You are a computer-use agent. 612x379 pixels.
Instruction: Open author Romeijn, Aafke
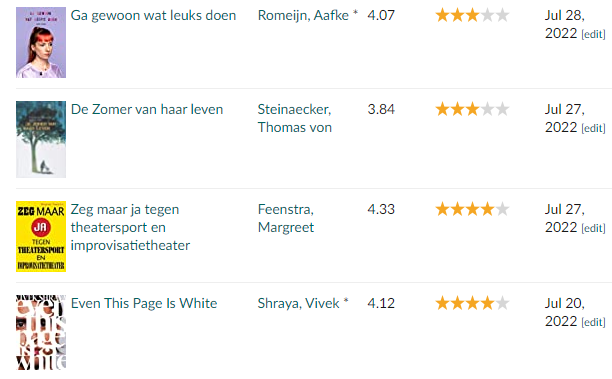click(303, 15)
